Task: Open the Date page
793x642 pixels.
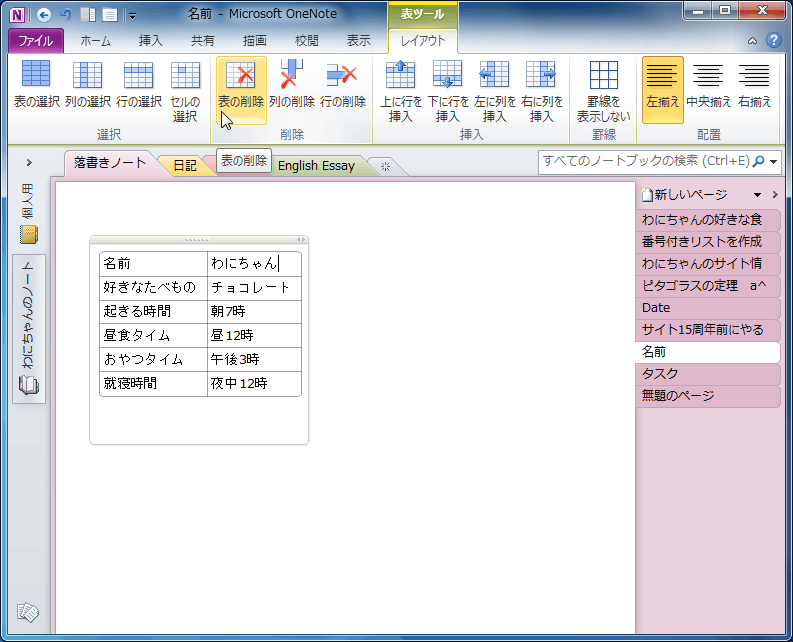Action: (x=708, y=308)
